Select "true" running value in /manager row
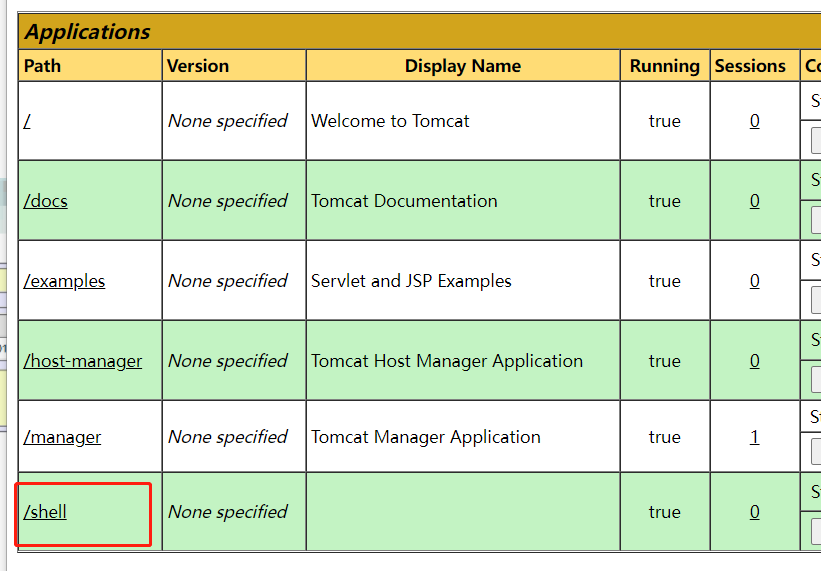 pos(664,437)
